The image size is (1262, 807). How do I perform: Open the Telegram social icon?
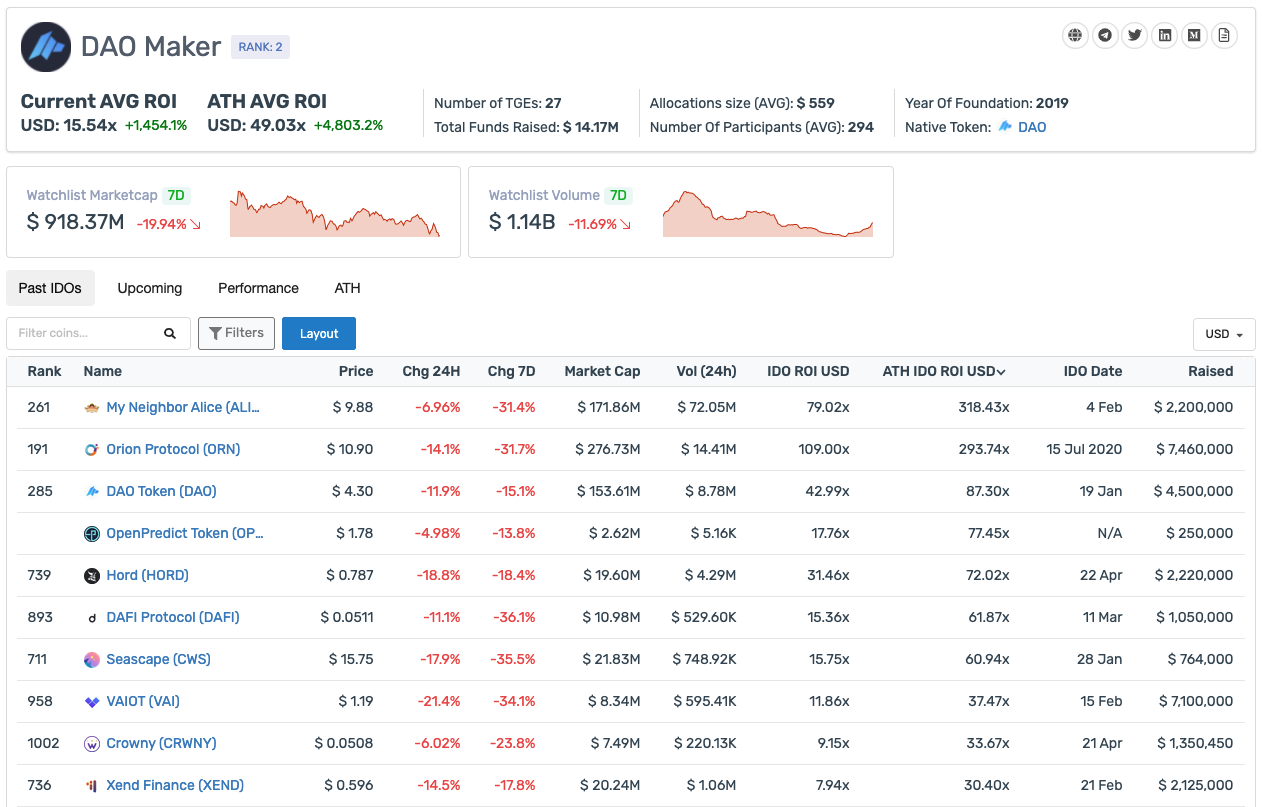point(1105,36)
